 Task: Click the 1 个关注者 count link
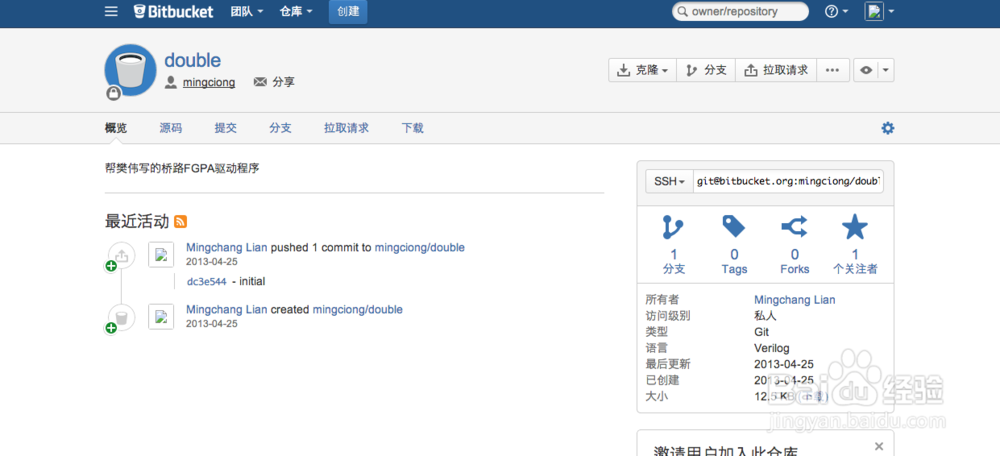pos(855,261)
